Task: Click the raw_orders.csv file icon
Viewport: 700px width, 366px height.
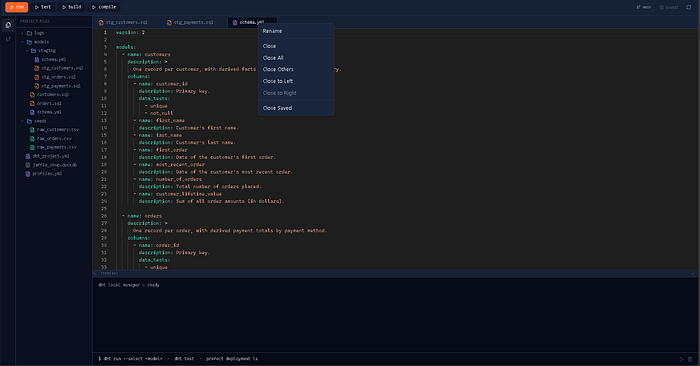Action: coord(32,139)
